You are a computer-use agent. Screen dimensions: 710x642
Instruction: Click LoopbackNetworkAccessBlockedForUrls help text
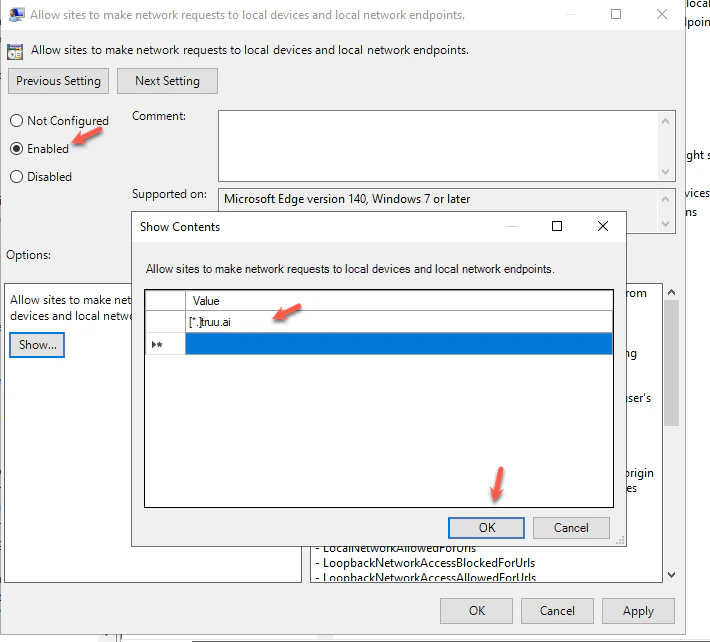click(x=428, y=563)
